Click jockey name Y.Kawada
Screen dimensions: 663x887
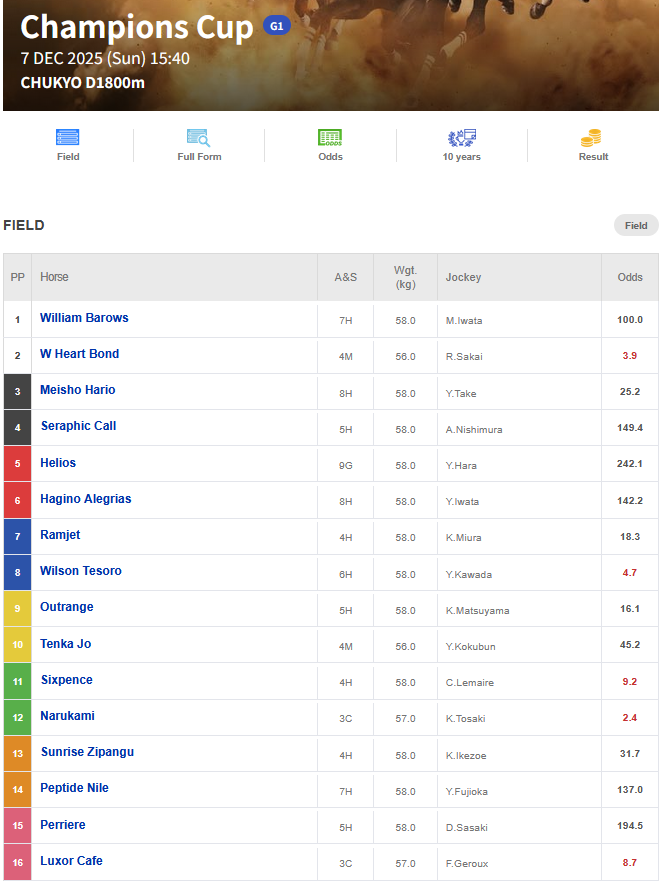pyautogui.click(x=469, y=575)
